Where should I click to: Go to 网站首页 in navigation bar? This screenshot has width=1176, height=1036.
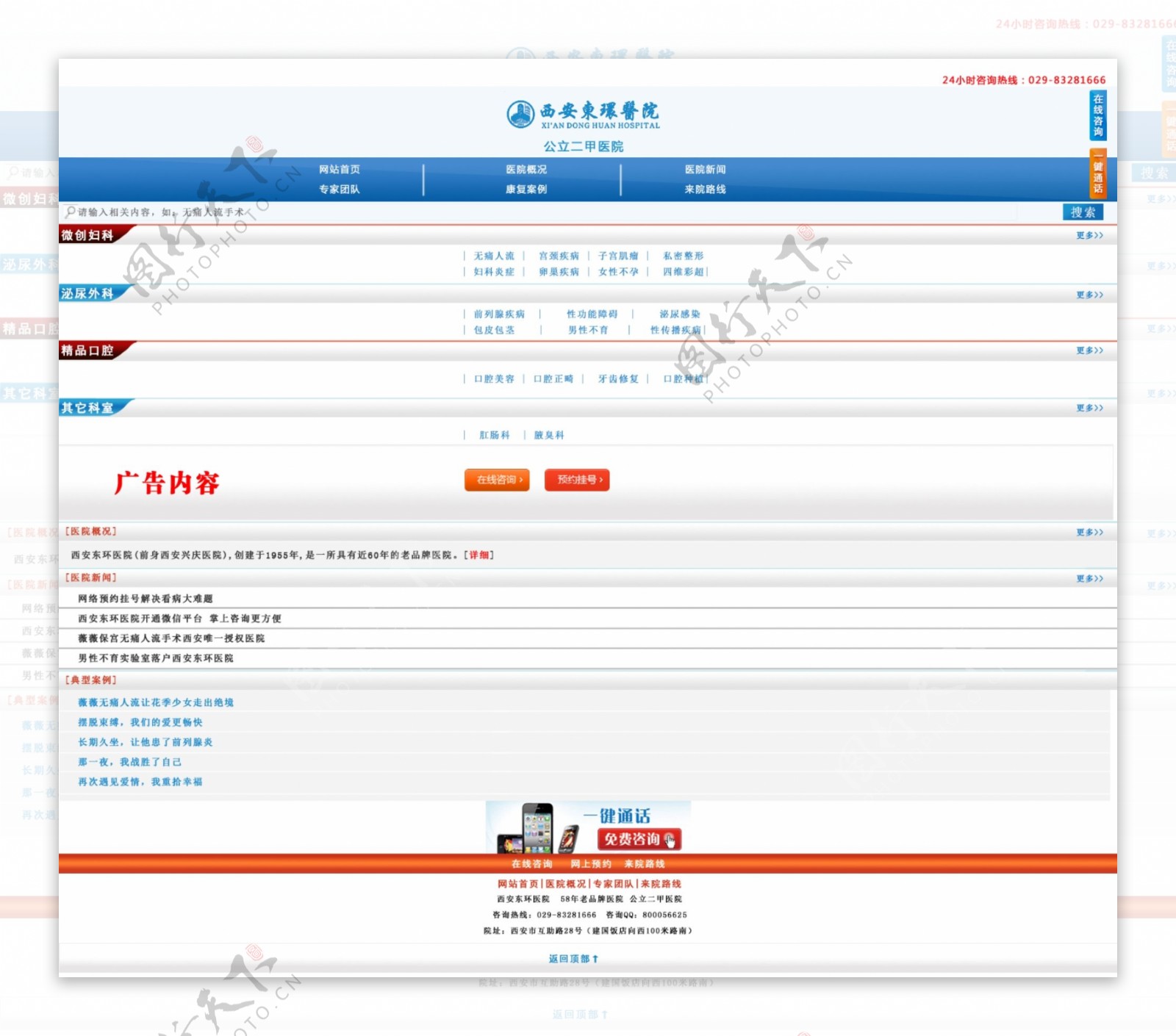point(340,169)
